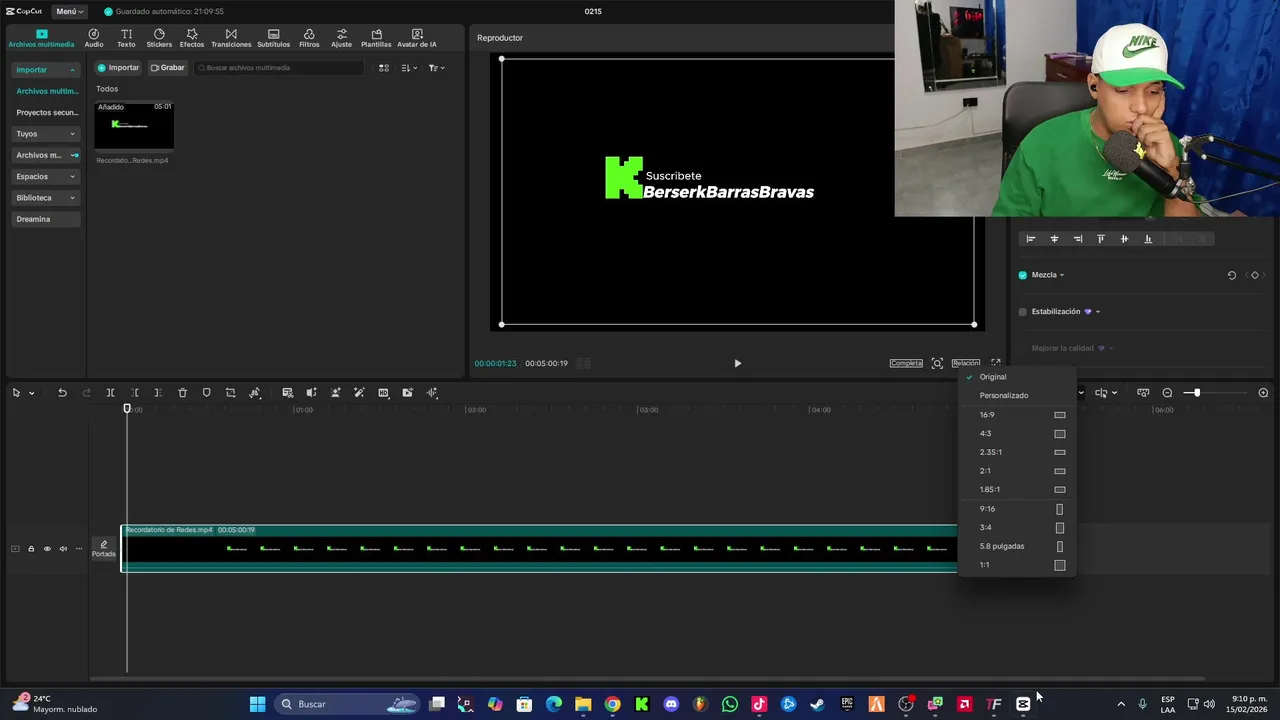Enter fullscreen preview mode
The width and height of the screenshot is (1280, 720).
[x=996, y=363]
